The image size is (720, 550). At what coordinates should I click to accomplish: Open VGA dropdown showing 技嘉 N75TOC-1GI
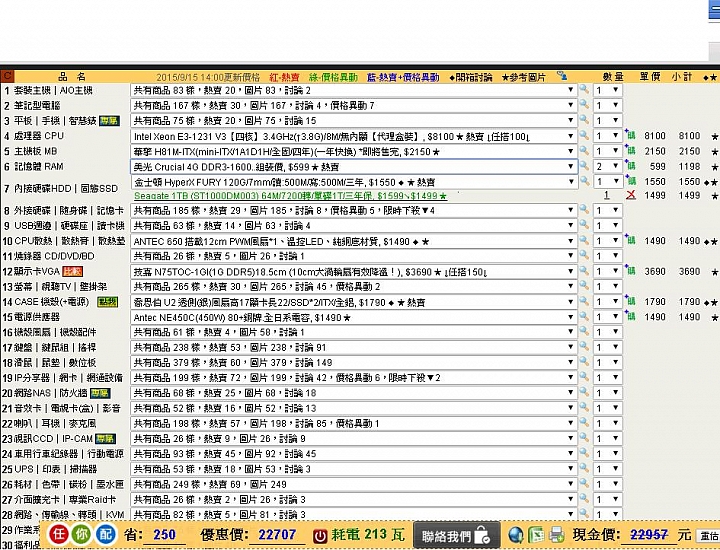coord(354,272)
